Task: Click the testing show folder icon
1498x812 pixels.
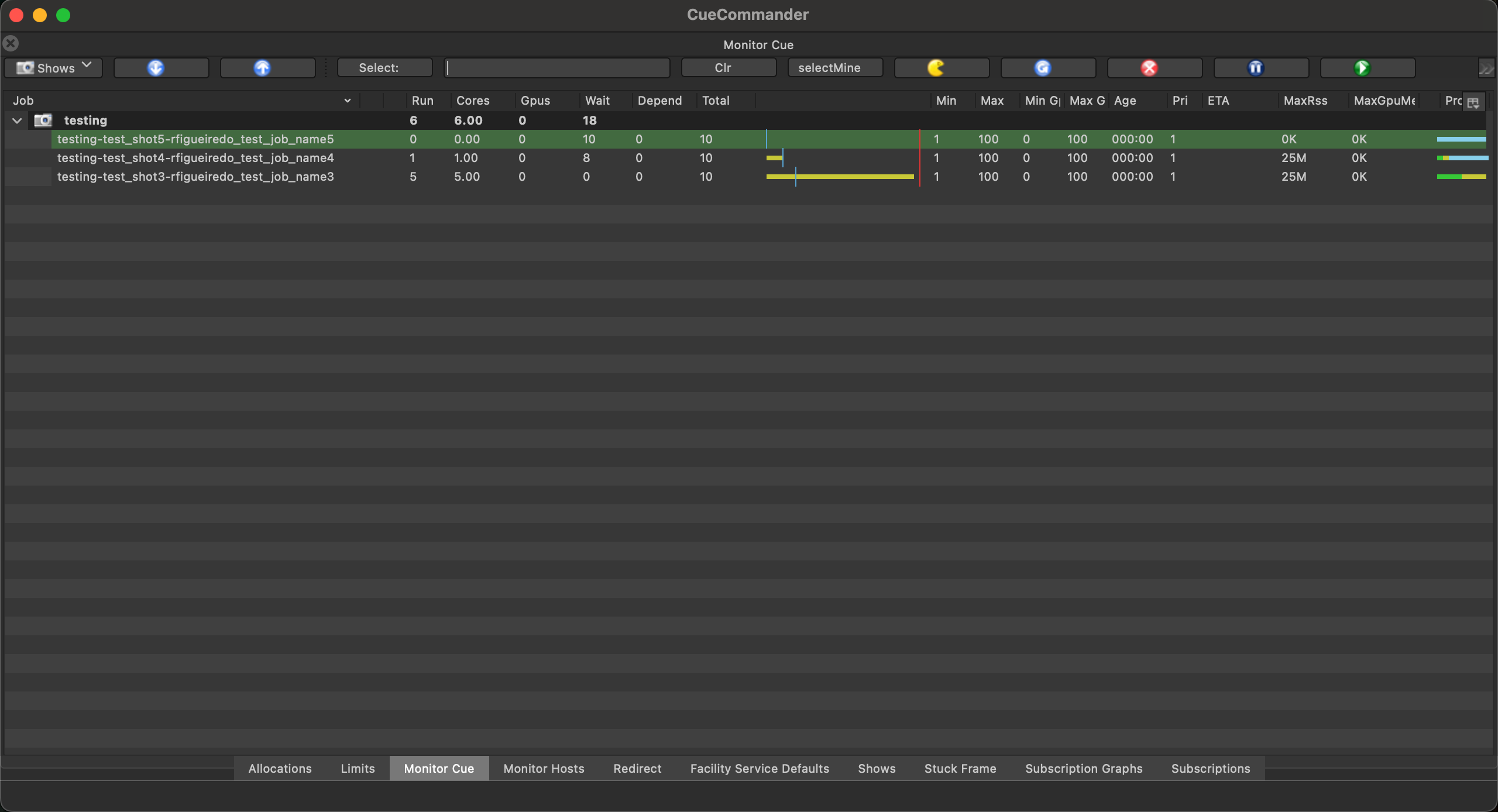Action: click(43, 121)
